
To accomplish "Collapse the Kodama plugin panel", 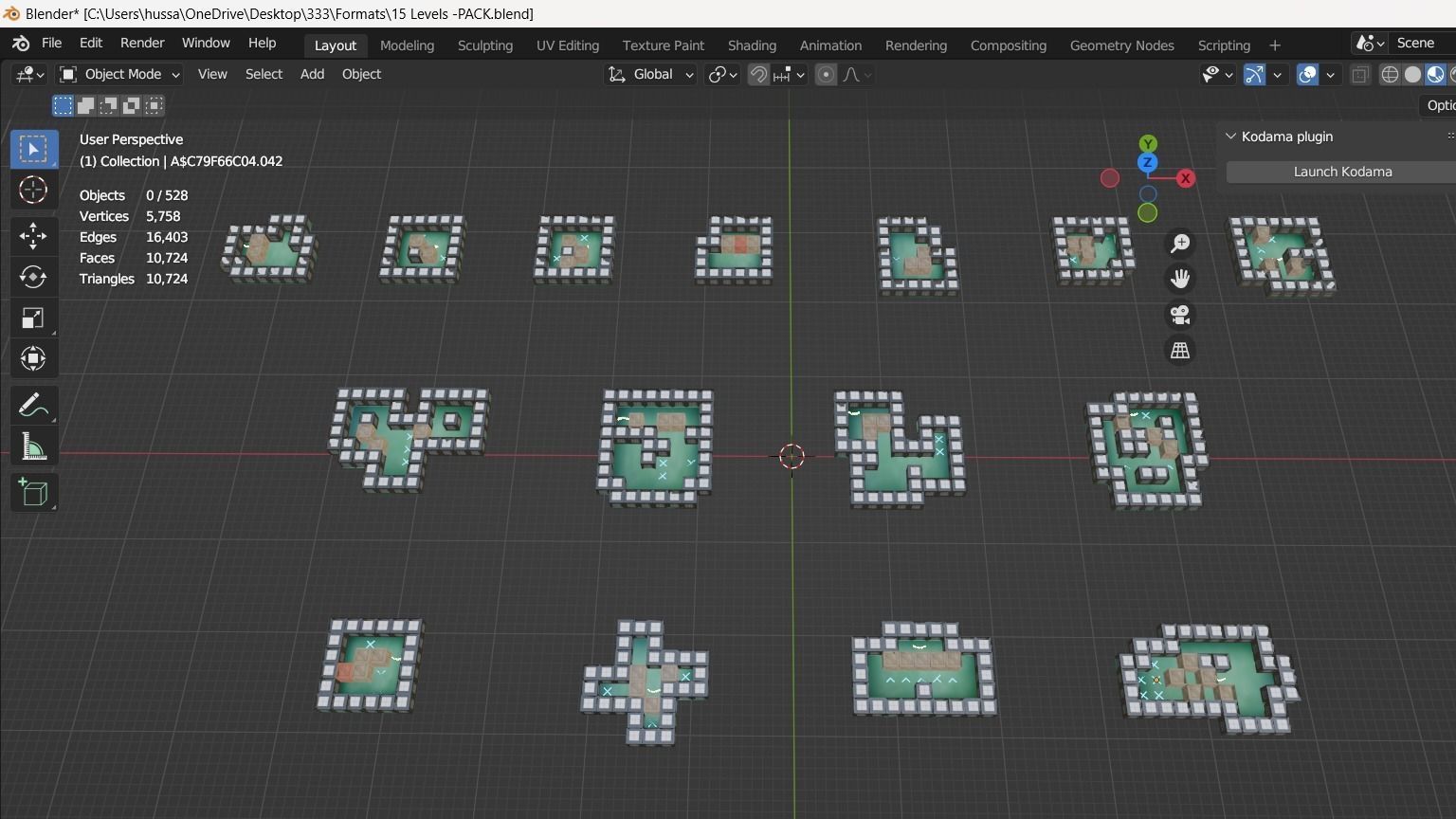I will coord(1231,136).
